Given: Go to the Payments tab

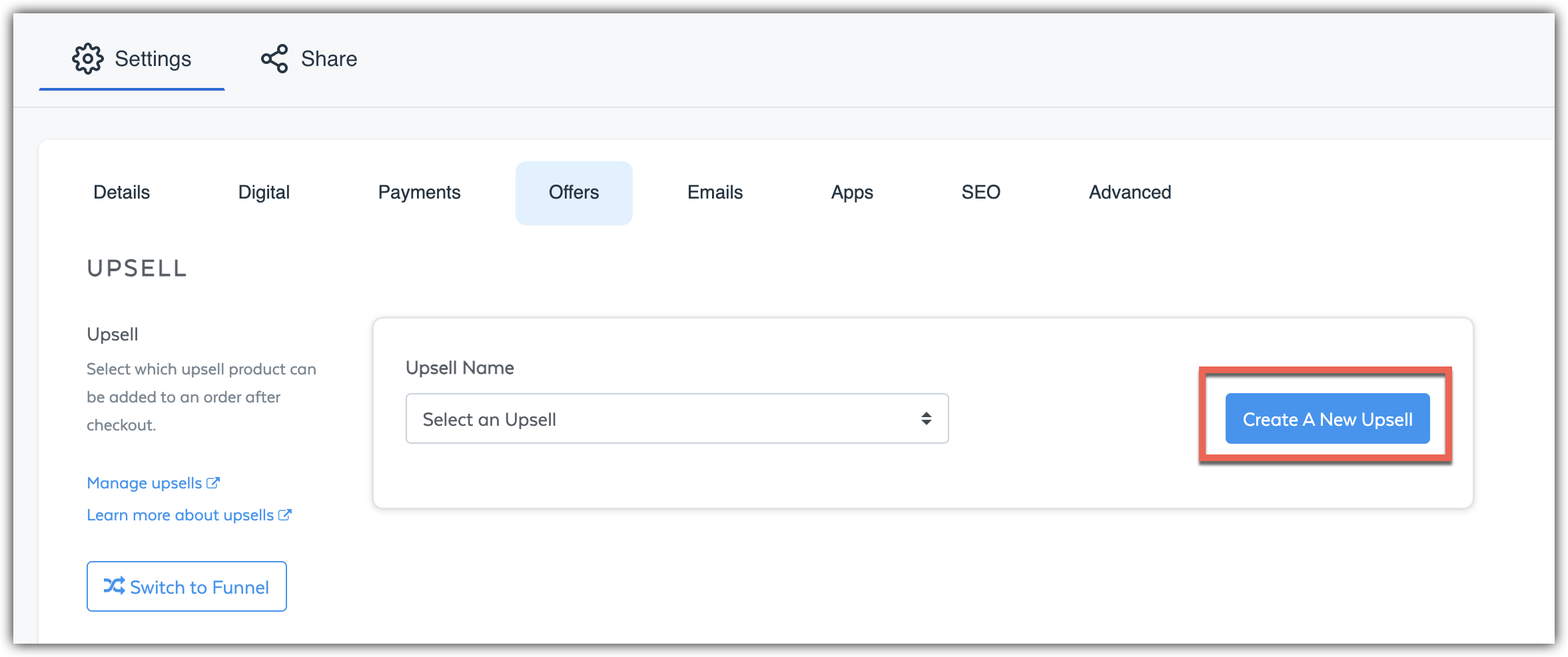Looking at the screenshot, I should click(x=419, y=193).
